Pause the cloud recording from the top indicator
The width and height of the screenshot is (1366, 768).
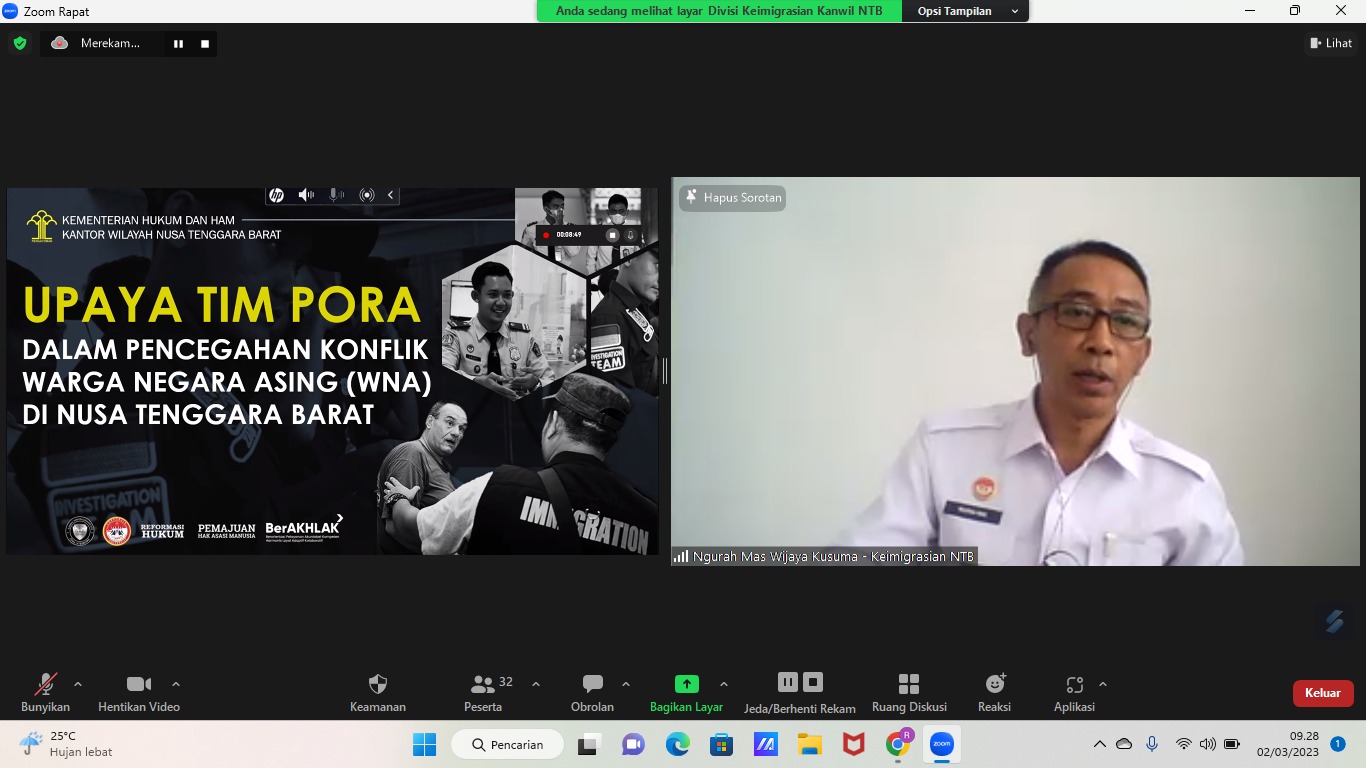click(x=178, y=44)
